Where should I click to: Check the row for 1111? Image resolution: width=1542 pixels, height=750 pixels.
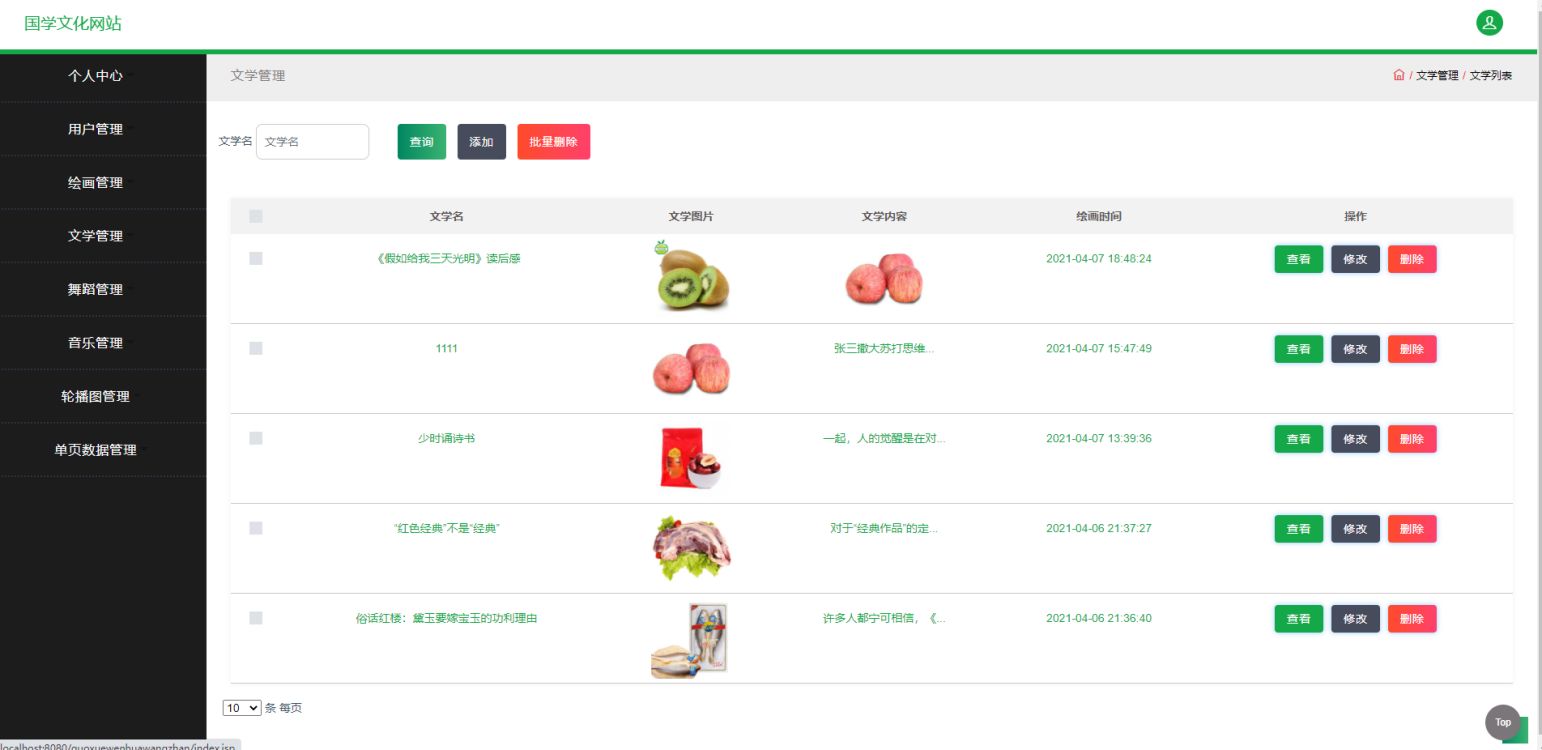[x=256, y=348]
